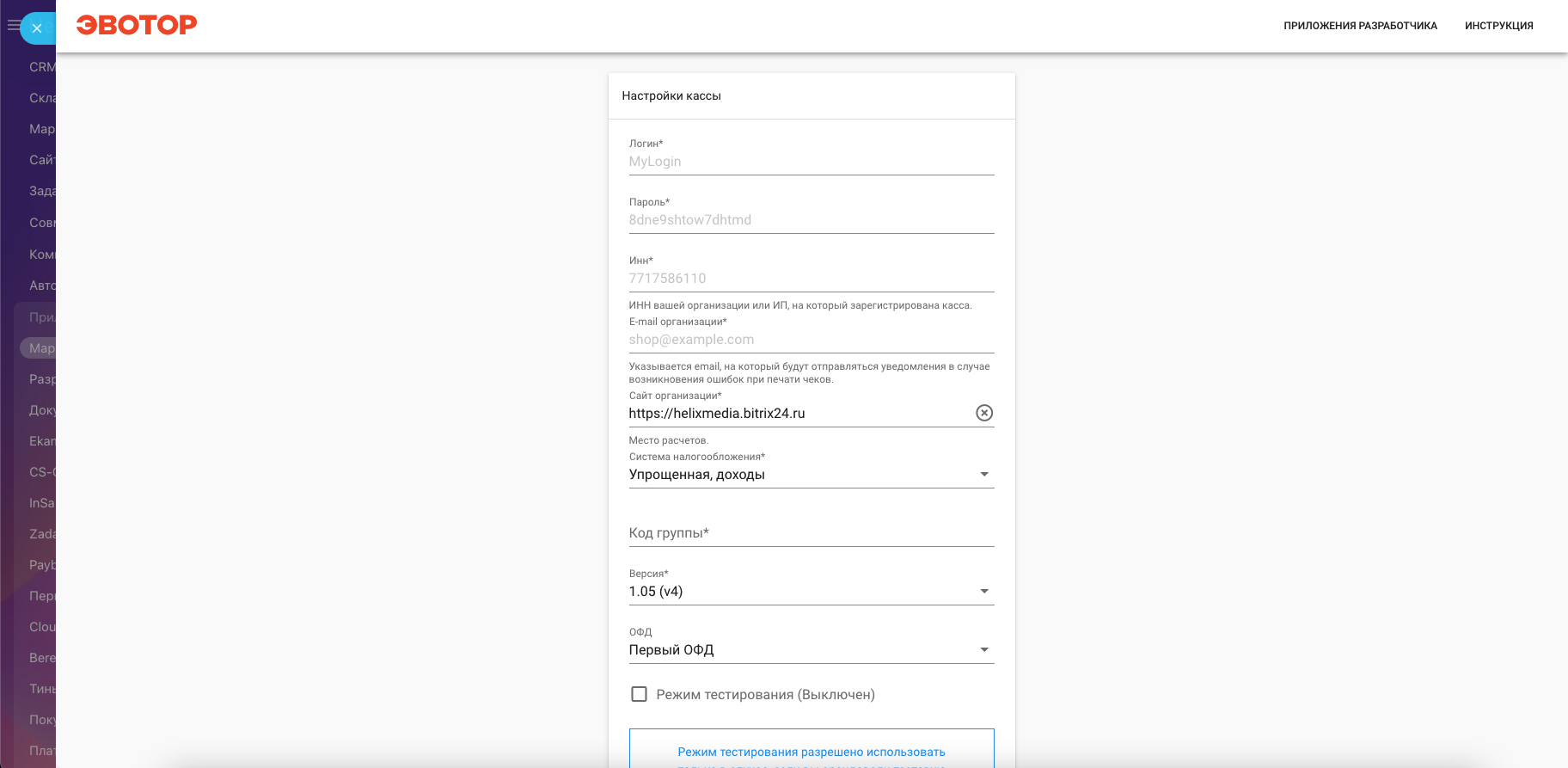Open the InSa sidebar item

point(41,503)
